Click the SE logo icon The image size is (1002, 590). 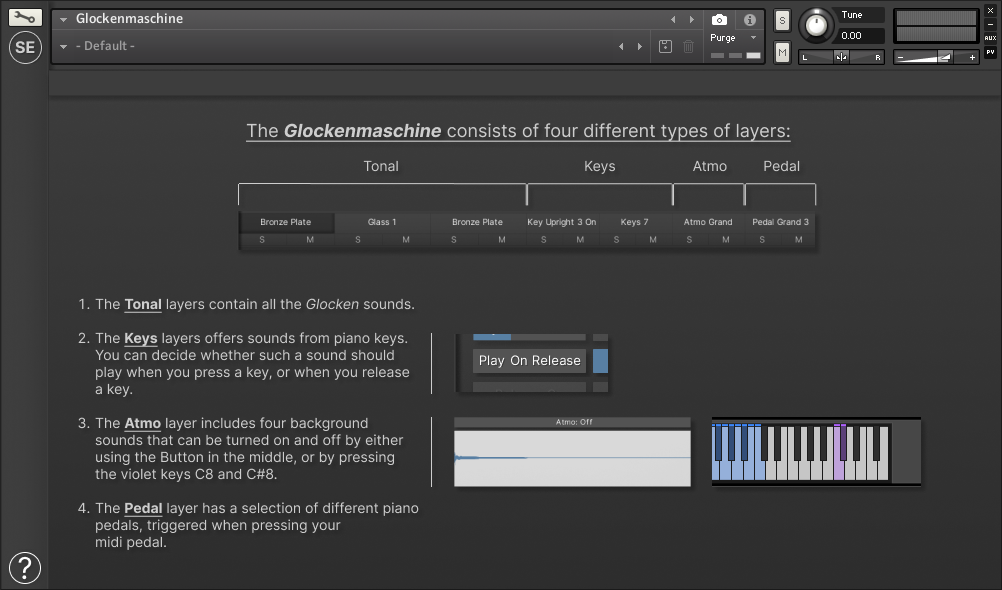25,47
